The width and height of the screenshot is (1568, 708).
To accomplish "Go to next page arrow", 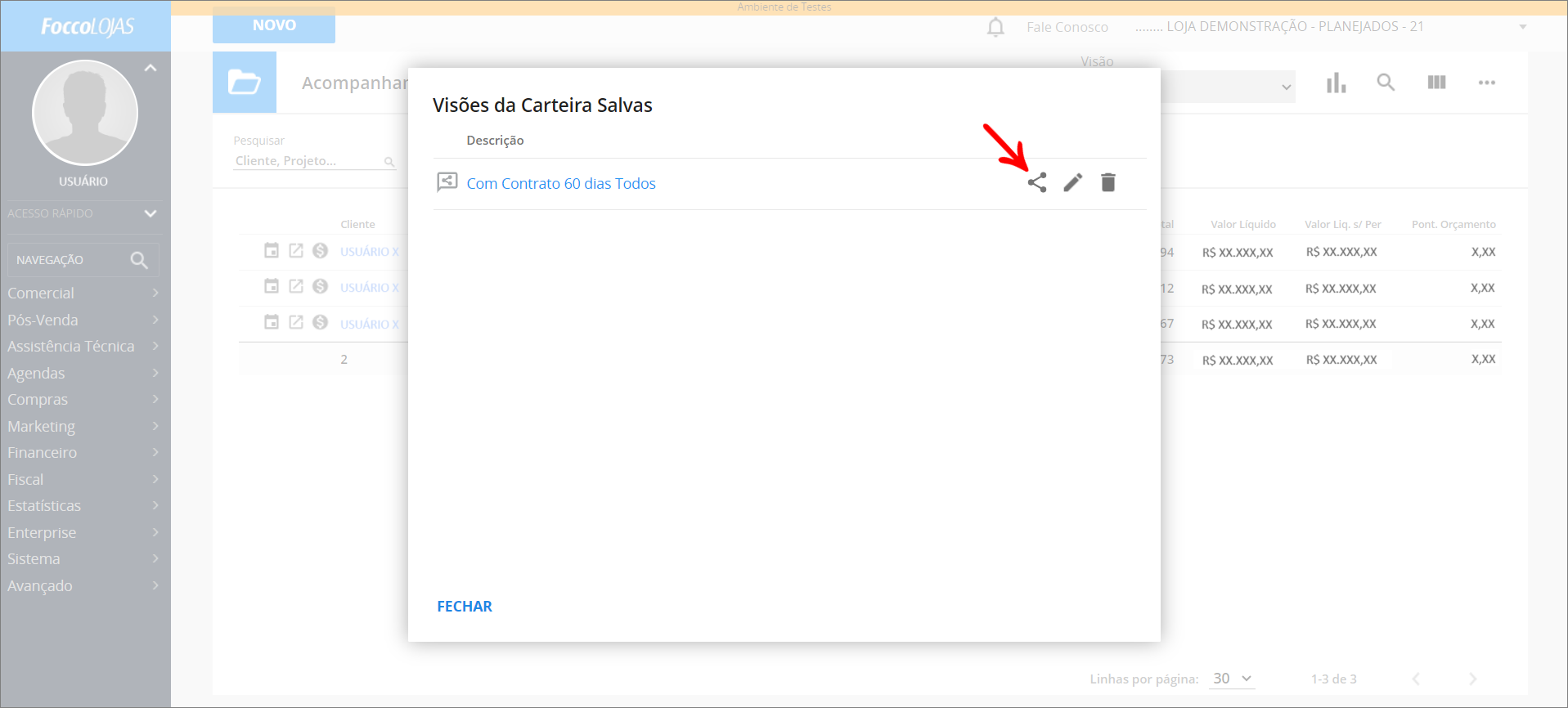I will click(1472, 679).
